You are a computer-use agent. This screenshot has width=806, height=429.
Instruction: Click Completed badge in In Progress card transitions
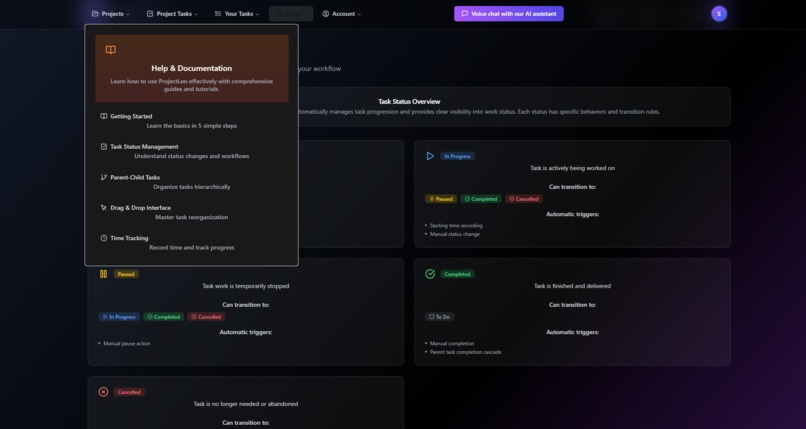(481, 199)
